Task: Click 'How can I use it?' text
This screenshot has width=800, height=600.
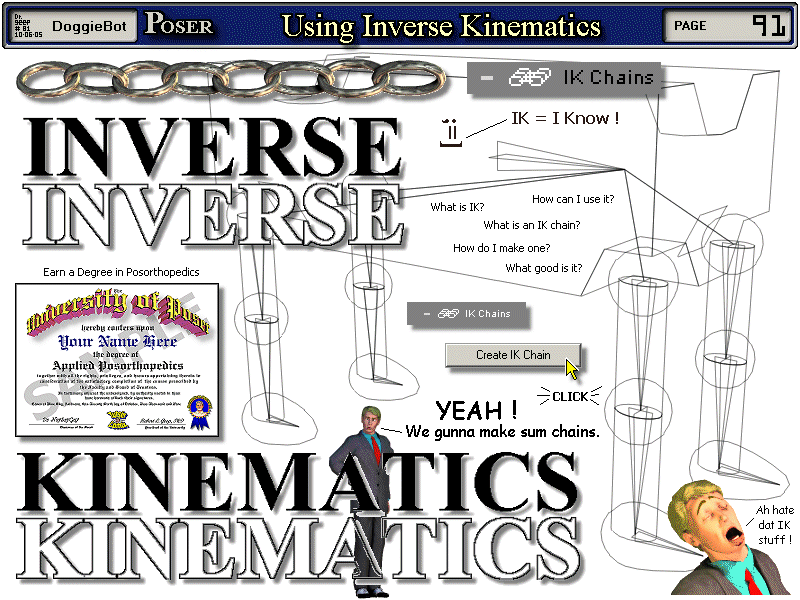Action: (573, 199)
